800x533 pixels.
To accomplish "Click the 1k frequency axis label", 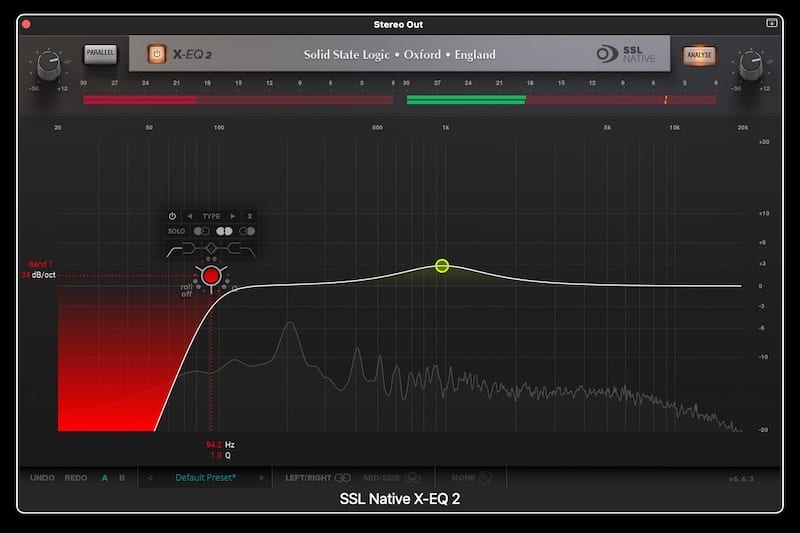I will pos(445,128).
